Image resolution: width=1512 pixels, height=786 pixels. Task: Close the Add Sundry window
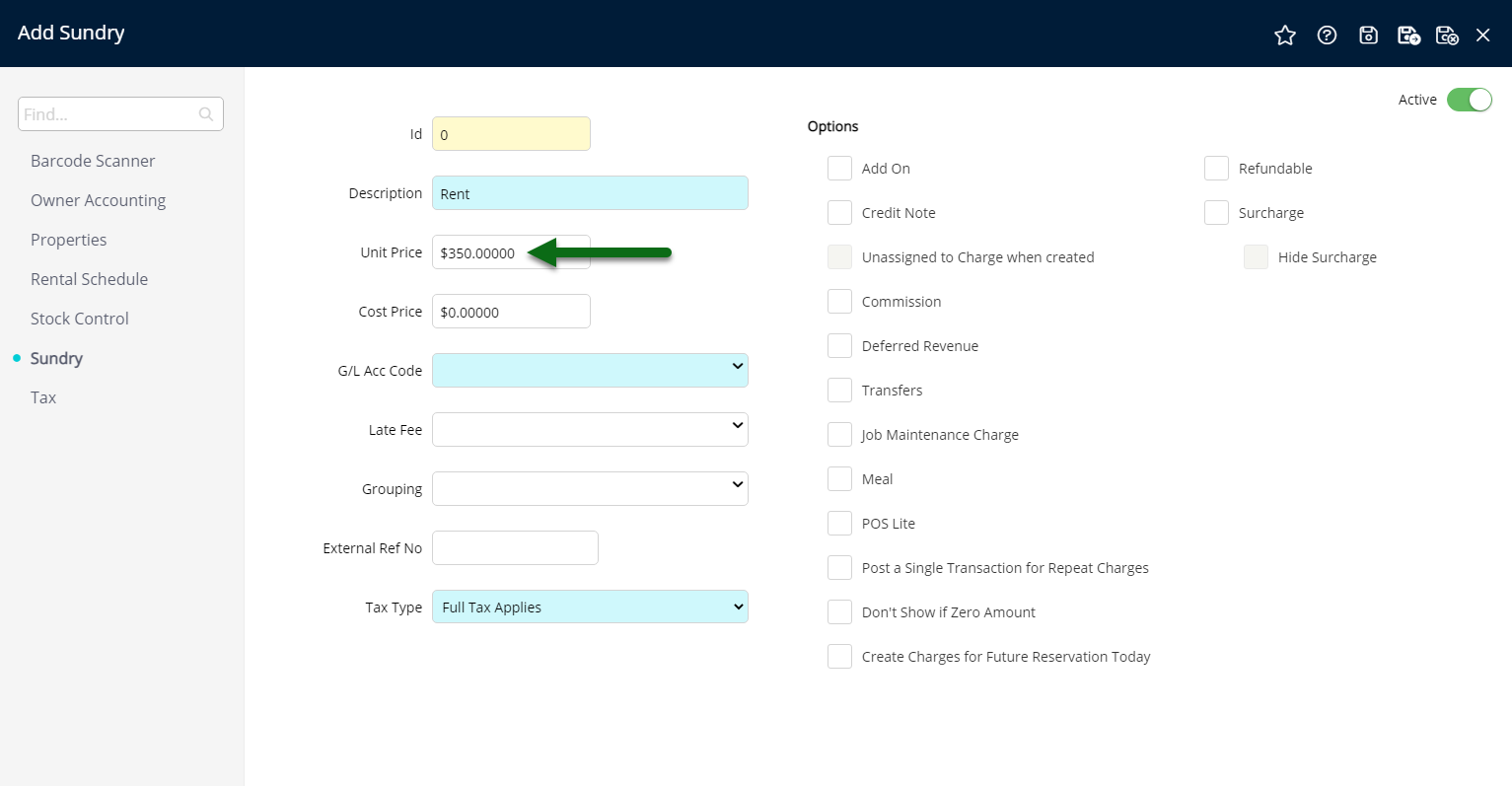pos(1482,36)
